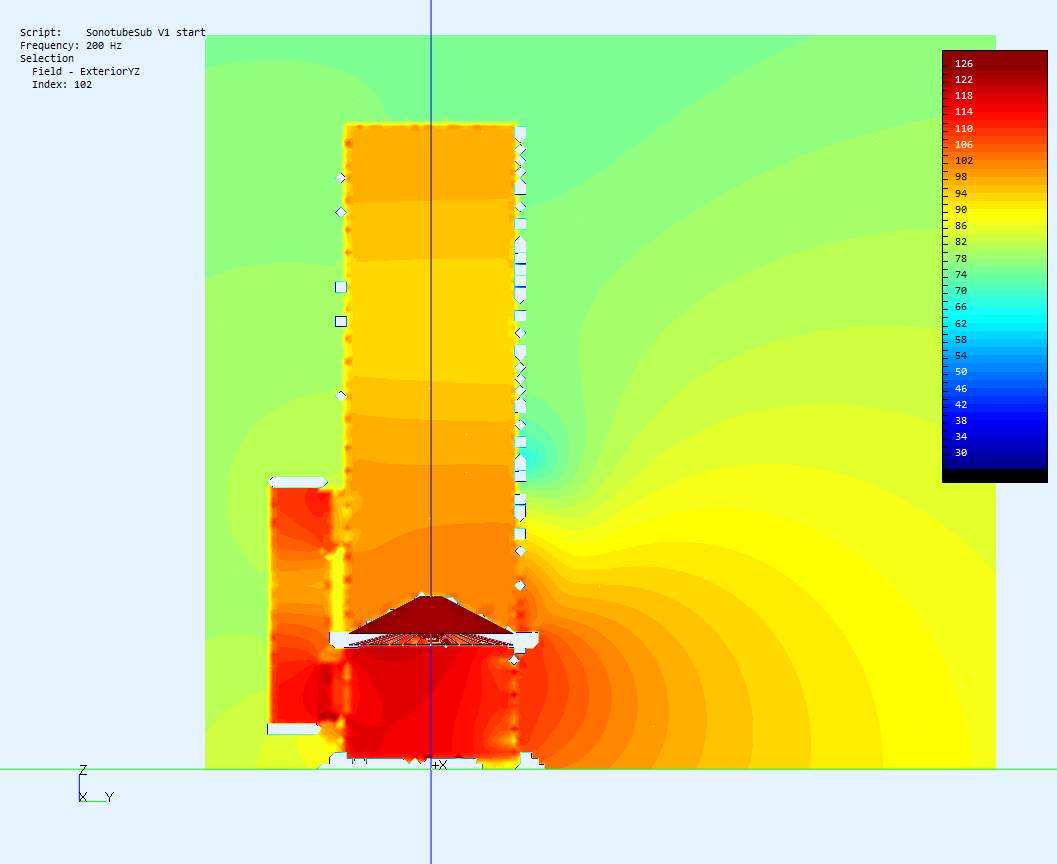Click the 50 legend value
The width and height of the screenshot is (1057, 864).
point(961,371)
